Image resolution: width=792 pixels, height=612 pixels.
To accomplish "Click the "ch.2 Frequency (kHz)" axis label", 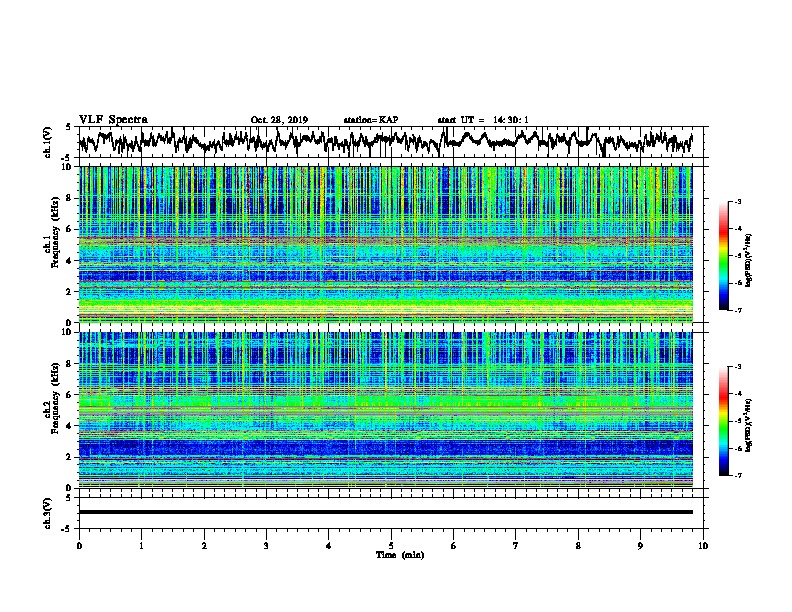I will pyautogui.click(x=51, y=398).
